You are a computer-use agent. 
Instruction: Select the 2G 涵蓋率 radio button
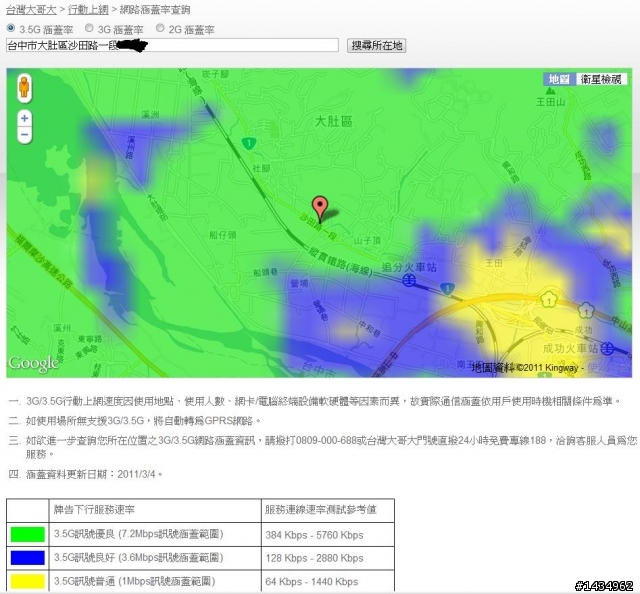pos(160,28)
